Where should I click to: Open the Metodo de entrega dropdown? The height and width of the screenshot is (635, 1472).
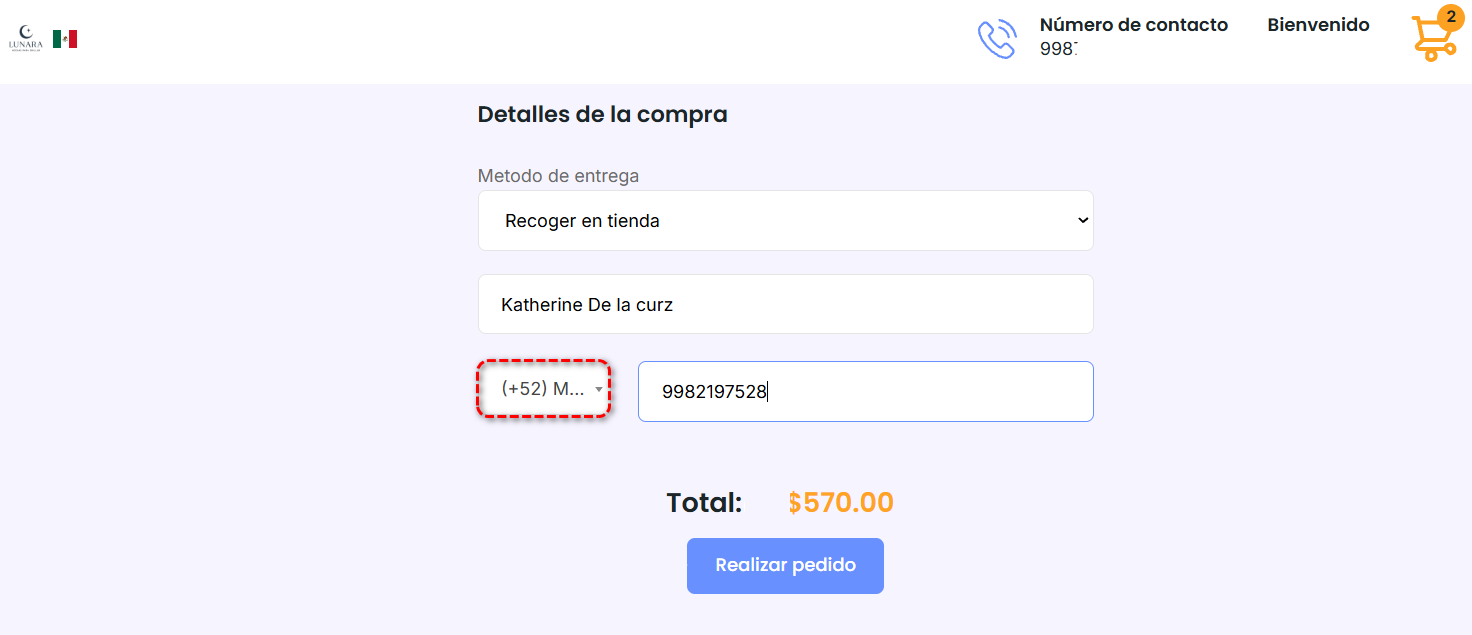coord(786,220)
